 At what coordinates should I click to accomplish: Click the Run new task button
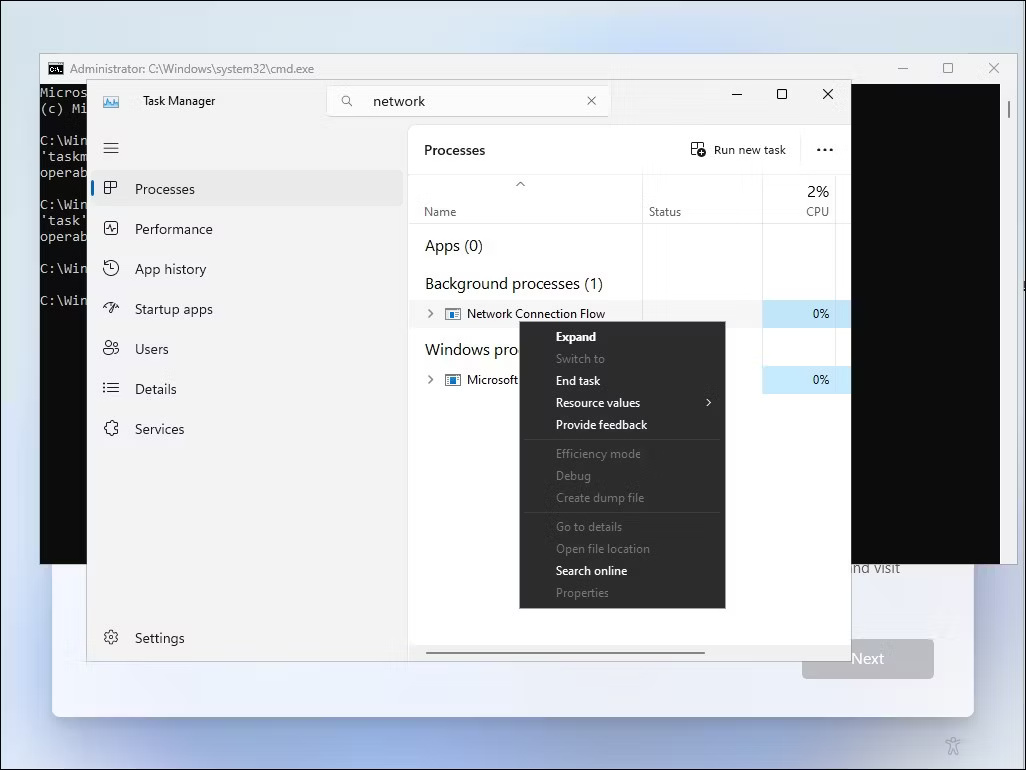coord(739,149)
